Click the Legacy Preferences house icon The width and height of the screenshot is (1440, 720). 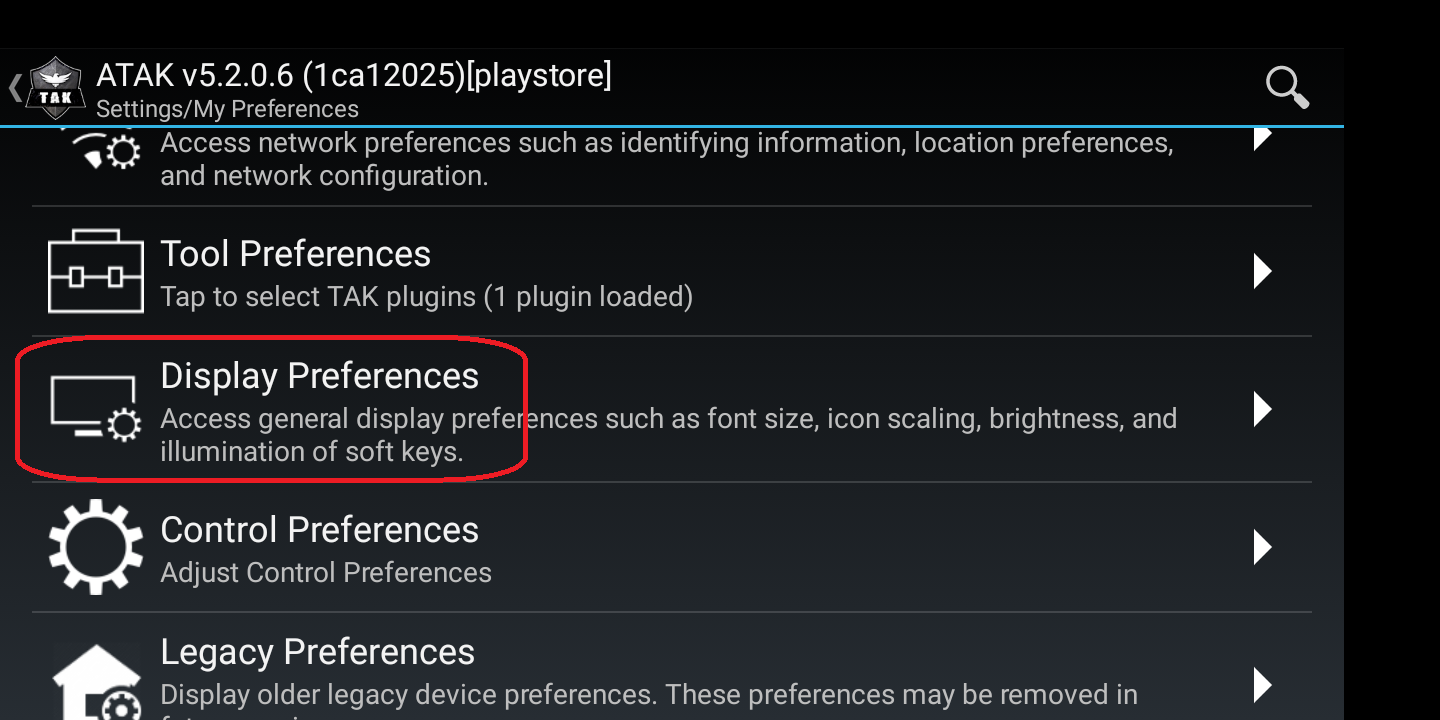96,682
